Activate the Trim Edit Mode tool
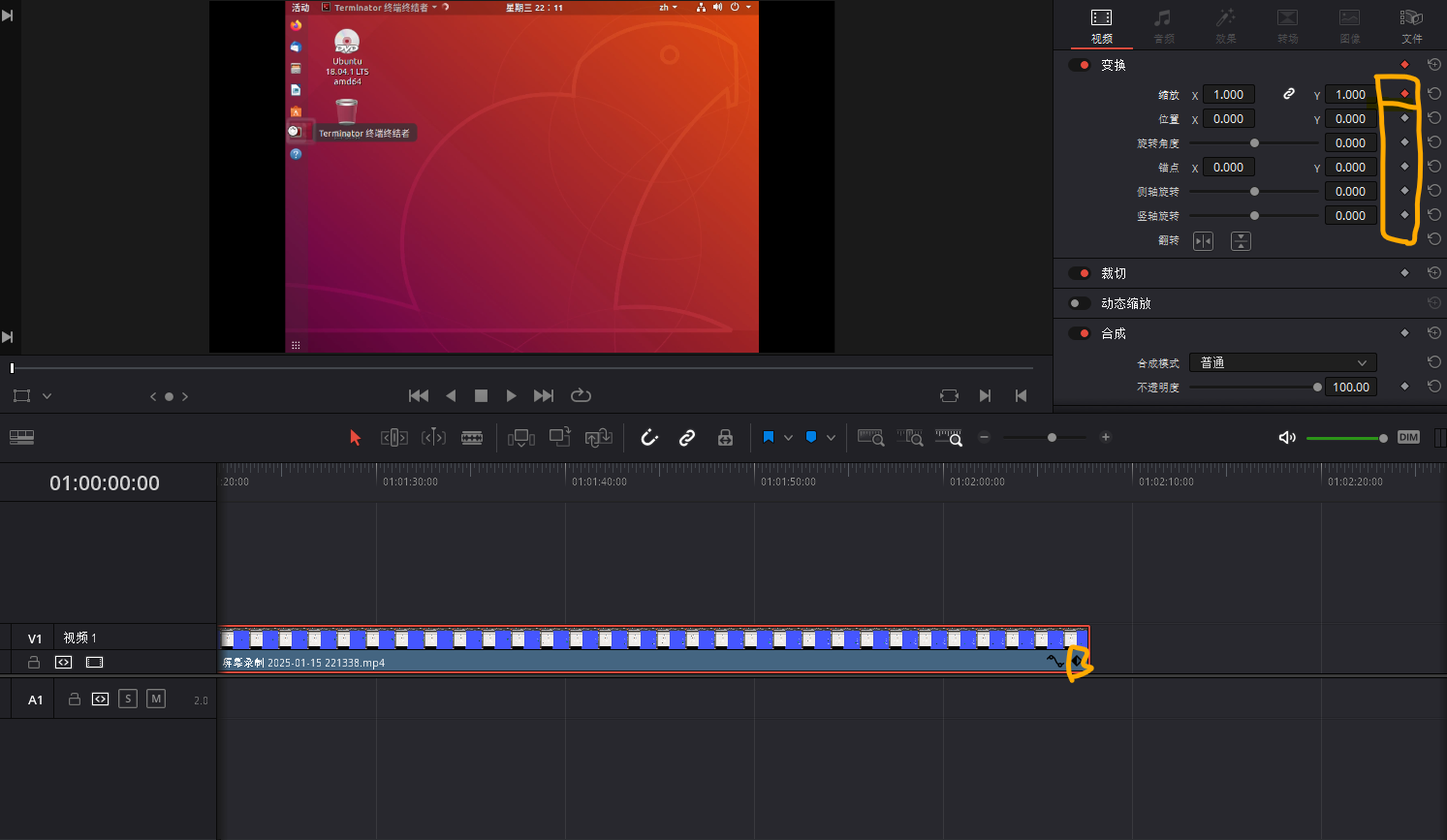The width and height of the screenshot is (1447, 840). [x=394, y=438]
